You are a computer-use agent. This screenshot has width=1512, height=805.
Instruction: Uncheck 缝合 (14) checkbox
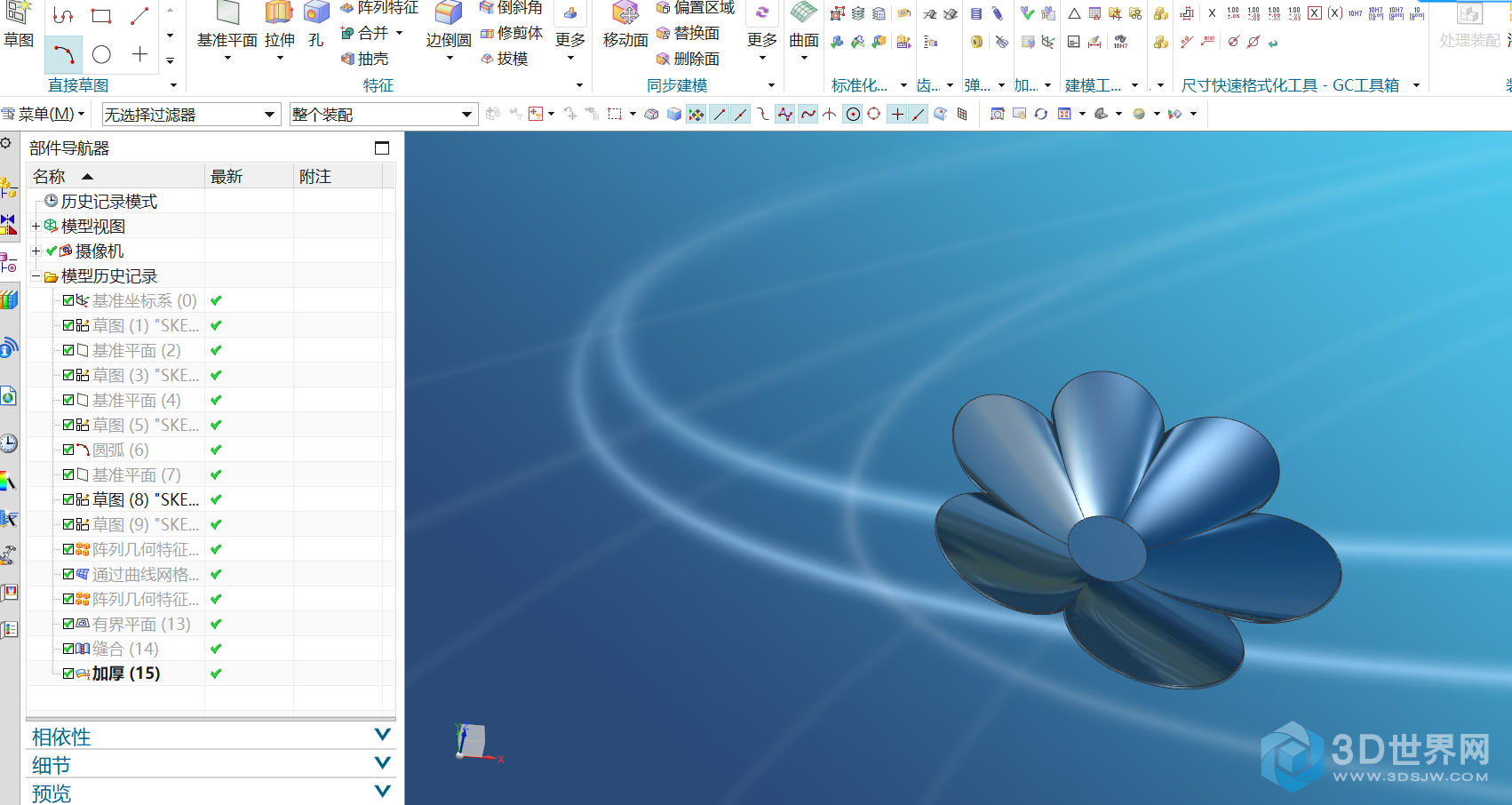pos(68,649)
